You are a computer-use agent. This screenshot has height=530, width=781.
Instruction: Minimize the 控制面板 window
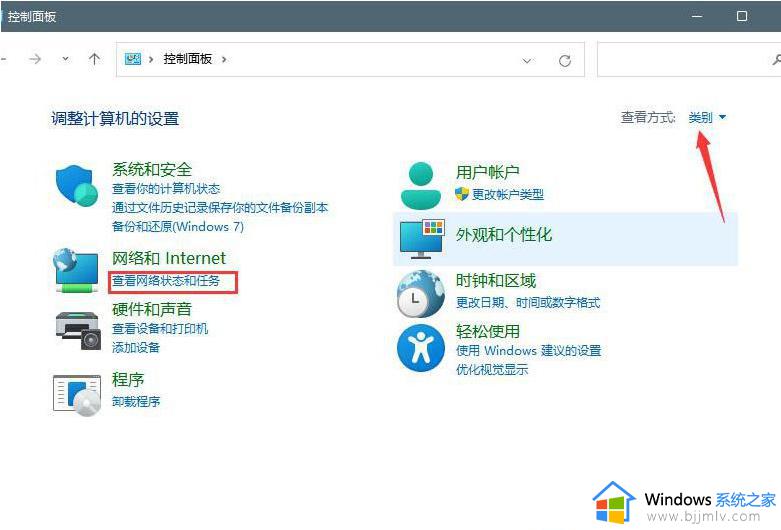[x=697, y=16]
